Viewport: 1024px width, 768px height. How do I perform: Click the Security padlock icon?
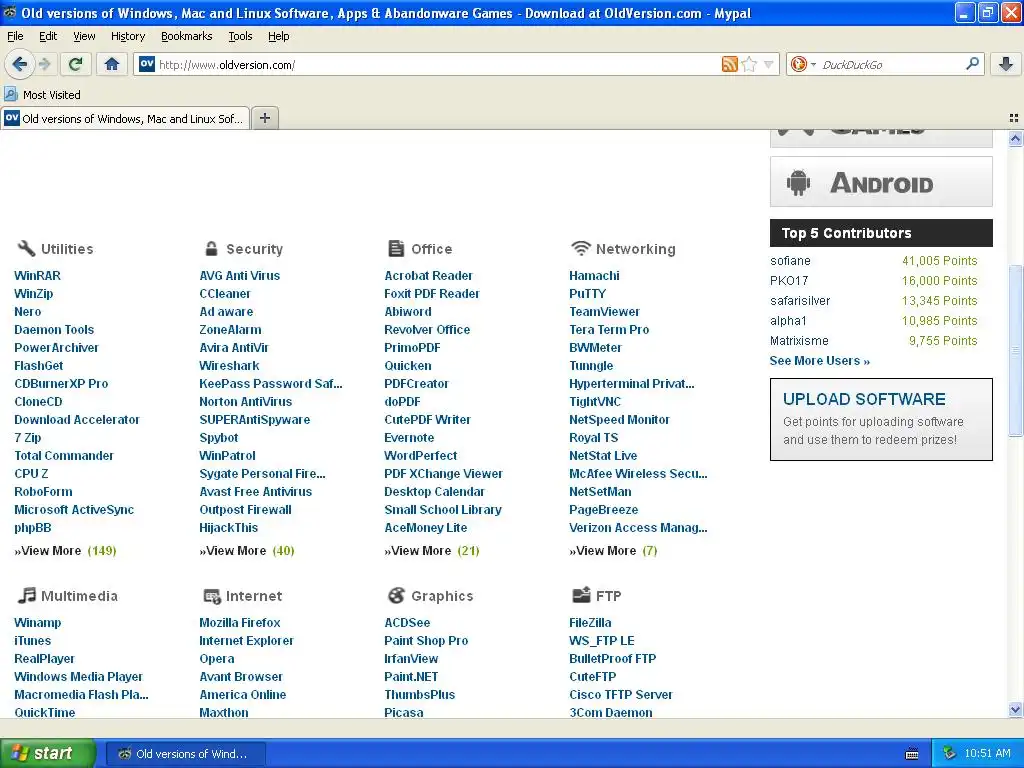211,248
